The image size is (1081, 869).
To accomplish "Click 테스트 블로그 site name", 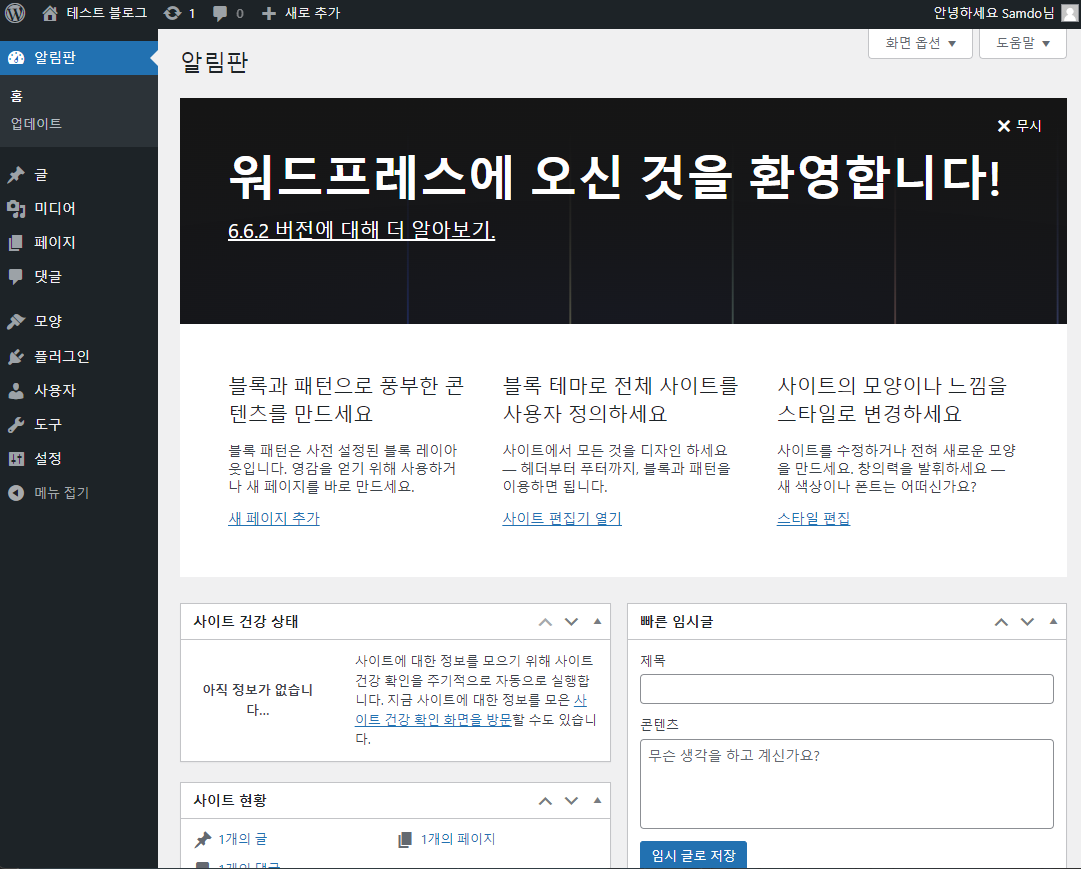I will click(107, 13).
